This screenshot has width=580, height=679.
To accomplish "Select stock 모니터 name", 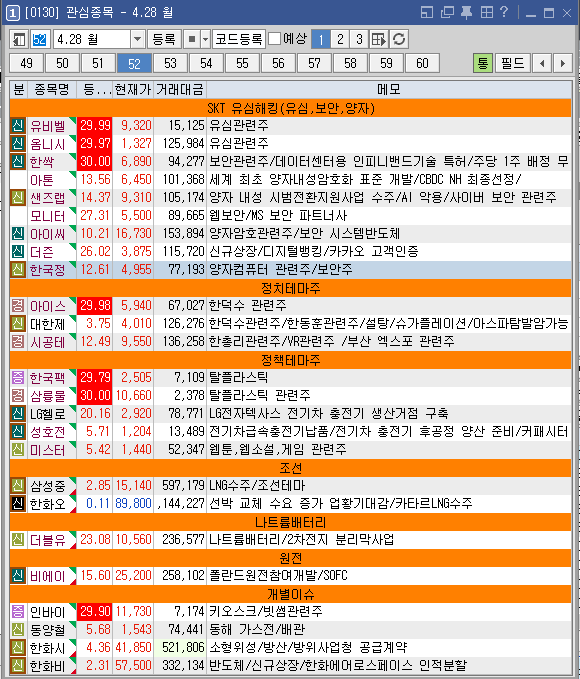I will point(48,216).
